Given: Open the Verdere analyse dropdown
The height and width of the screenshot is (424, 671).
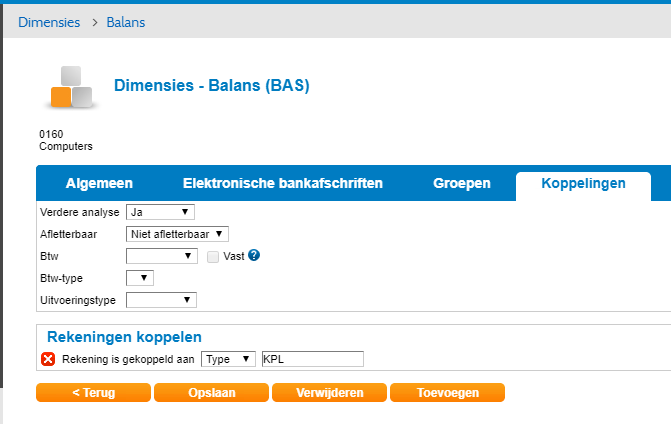Looking at the screenshot, I should coord(160,212).
